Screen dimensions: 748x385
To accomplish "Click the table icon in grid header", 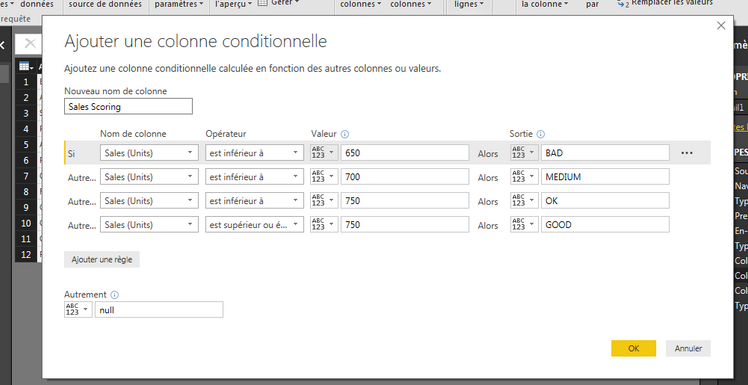I will pos(26,67).
